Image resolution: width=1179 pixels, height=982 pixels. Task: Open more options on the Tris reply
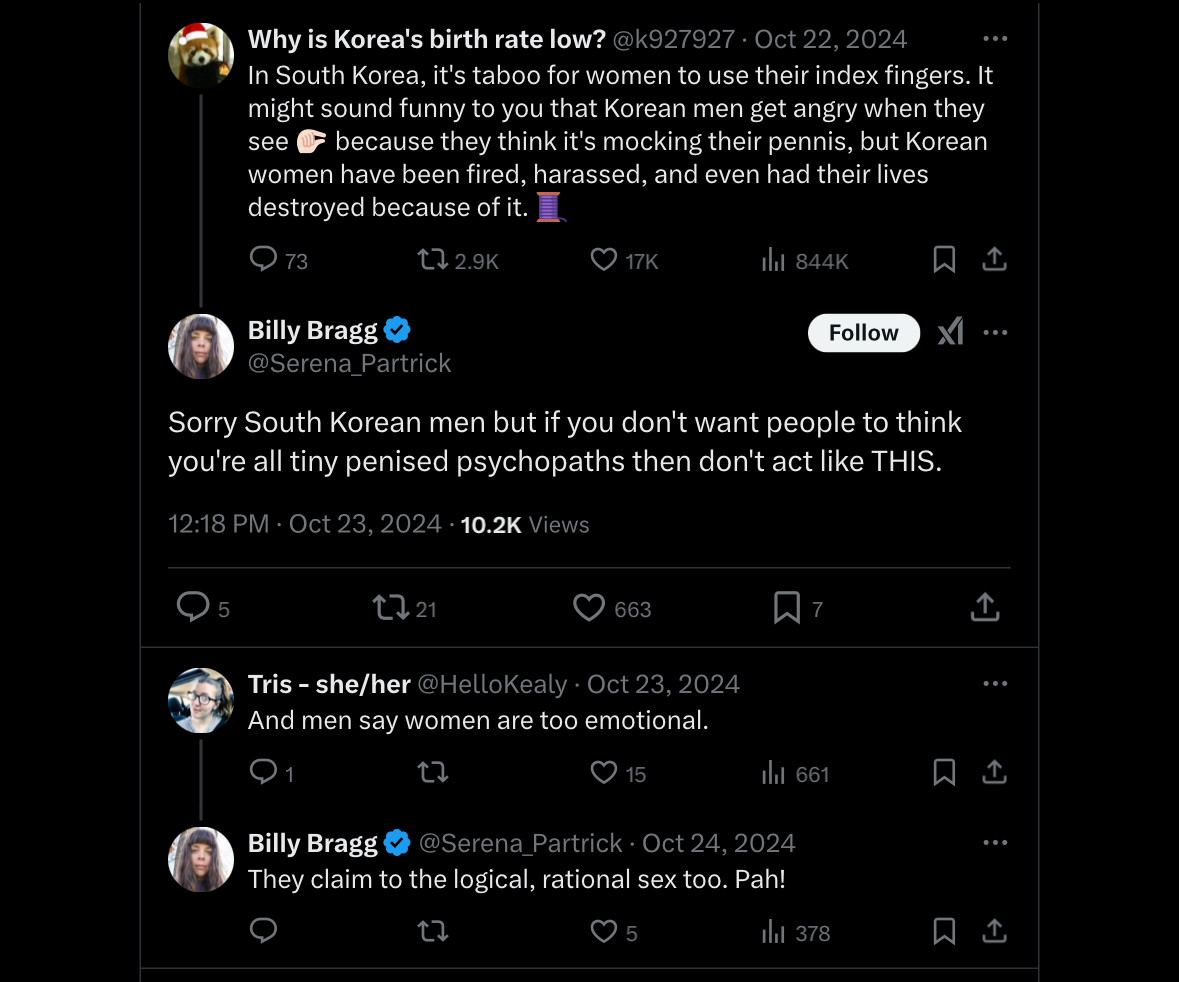[995, 683]
